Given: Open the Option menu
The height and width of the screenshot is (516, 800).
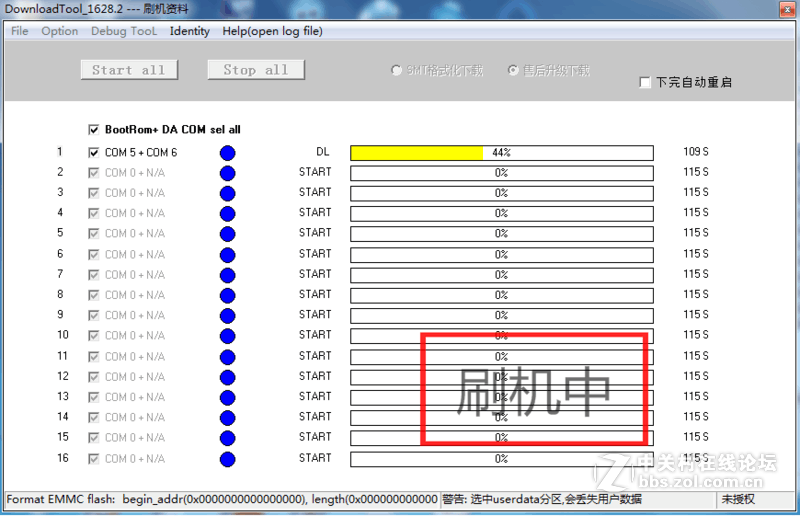Looking at the screenshot, I should 60,31.
